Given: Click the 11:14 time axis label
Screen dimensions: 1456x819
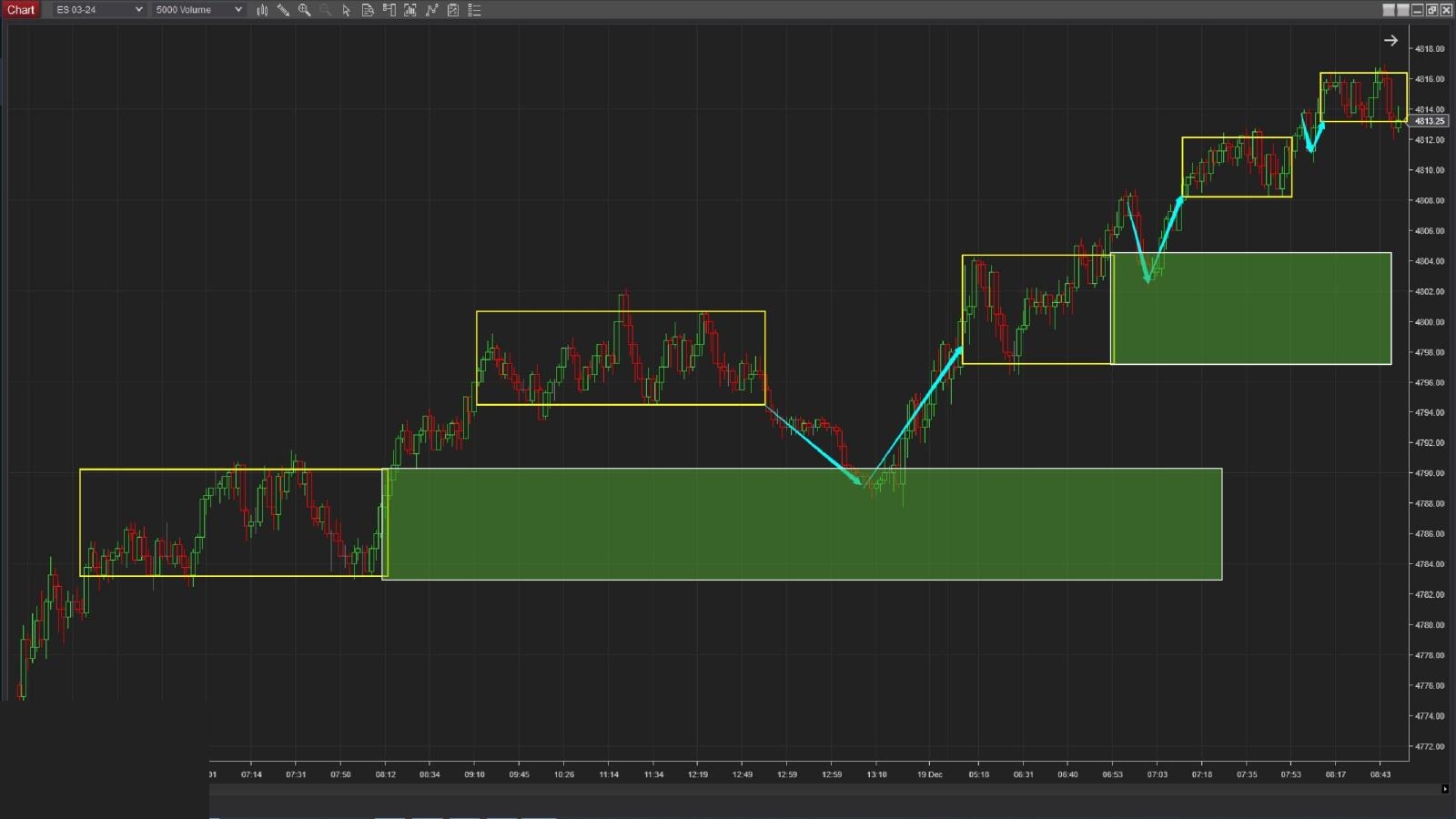Looking at the screenshot, I should click(x=609, y=775).
